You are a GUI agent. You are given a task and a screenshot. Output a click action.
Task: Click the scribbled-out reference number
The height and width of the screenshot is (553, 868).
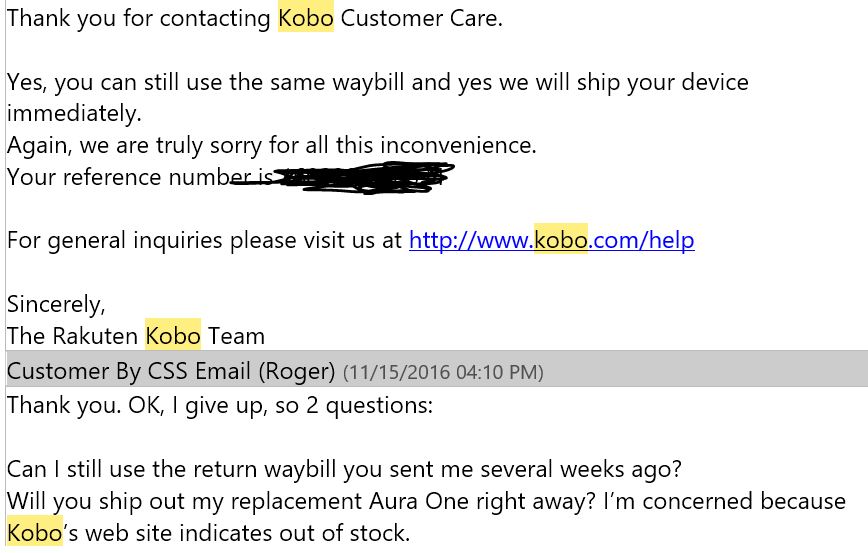point(360,178)
